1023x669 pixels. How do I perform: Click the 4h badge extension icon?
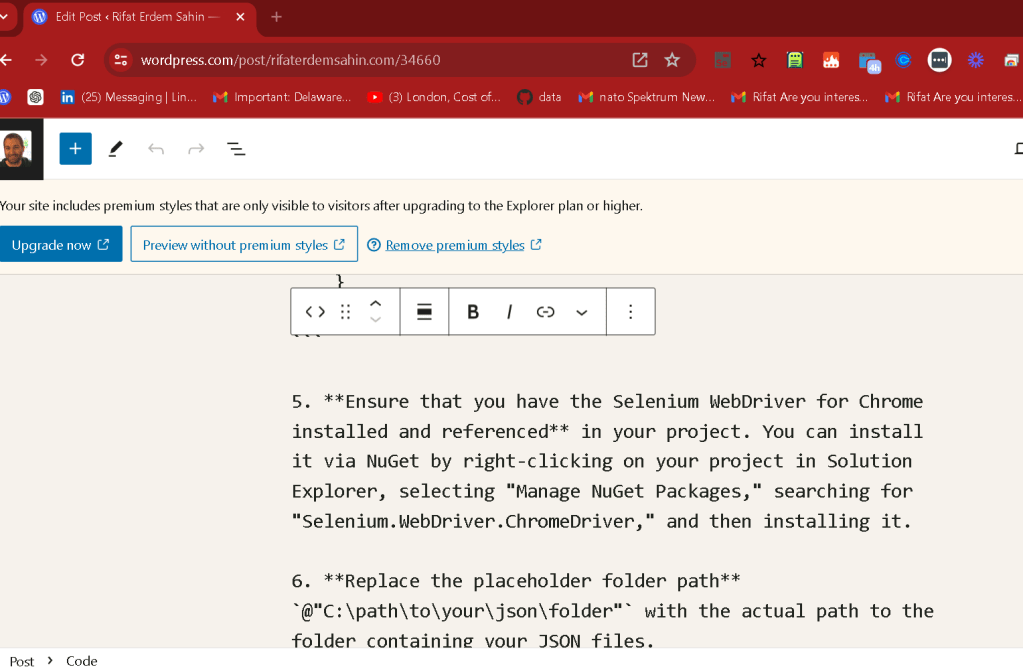[x=869, y=63]
